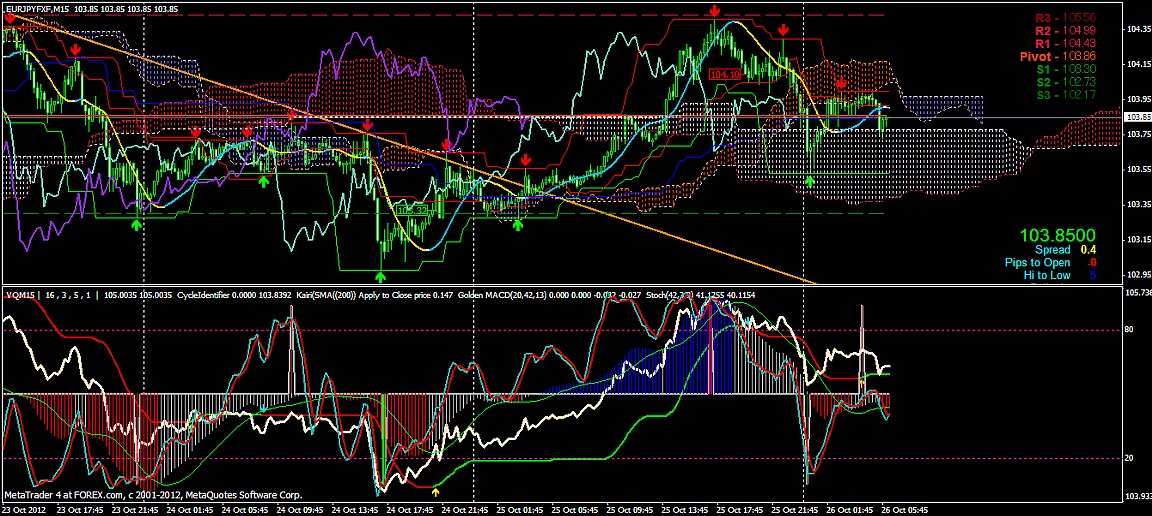Click the lowest green buy arrow
Viewport: 1152px width, 516px height.
[381, 275]
